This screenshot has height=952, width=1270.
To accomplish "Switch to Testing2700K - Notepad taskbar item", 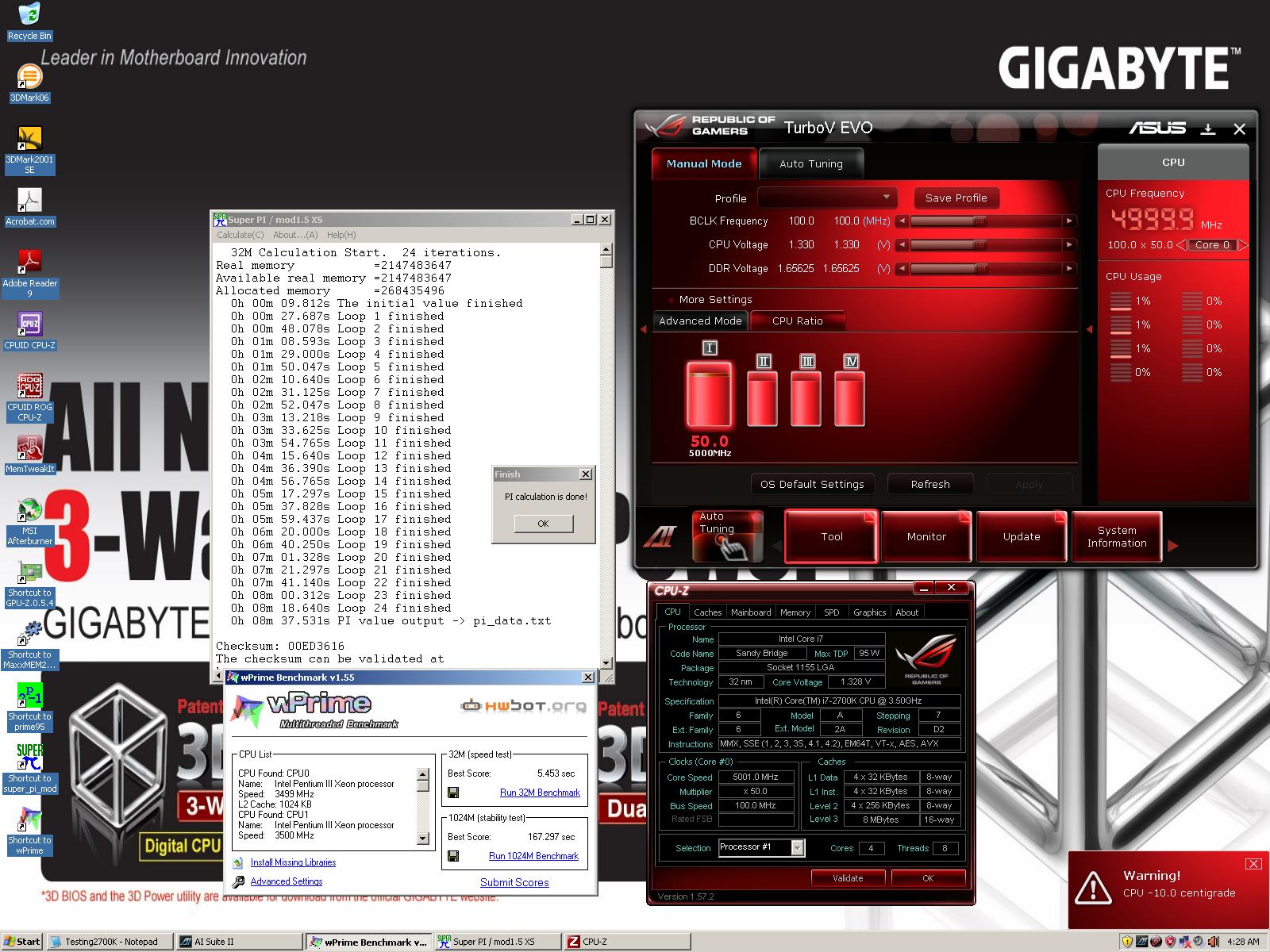I will coord(108,942).
